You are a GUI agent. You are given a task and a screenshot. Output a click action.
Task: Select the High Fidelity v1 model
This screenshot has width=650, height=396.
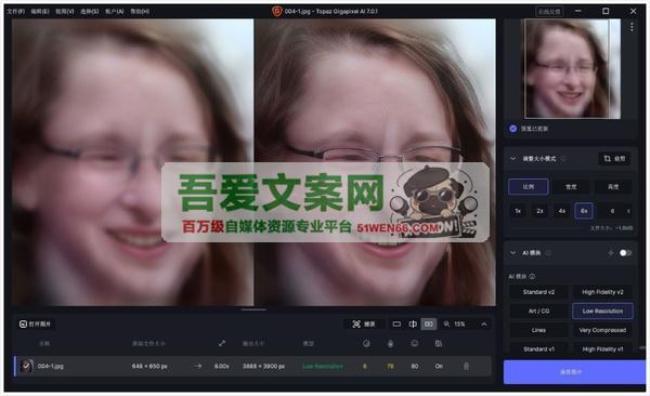602,349
